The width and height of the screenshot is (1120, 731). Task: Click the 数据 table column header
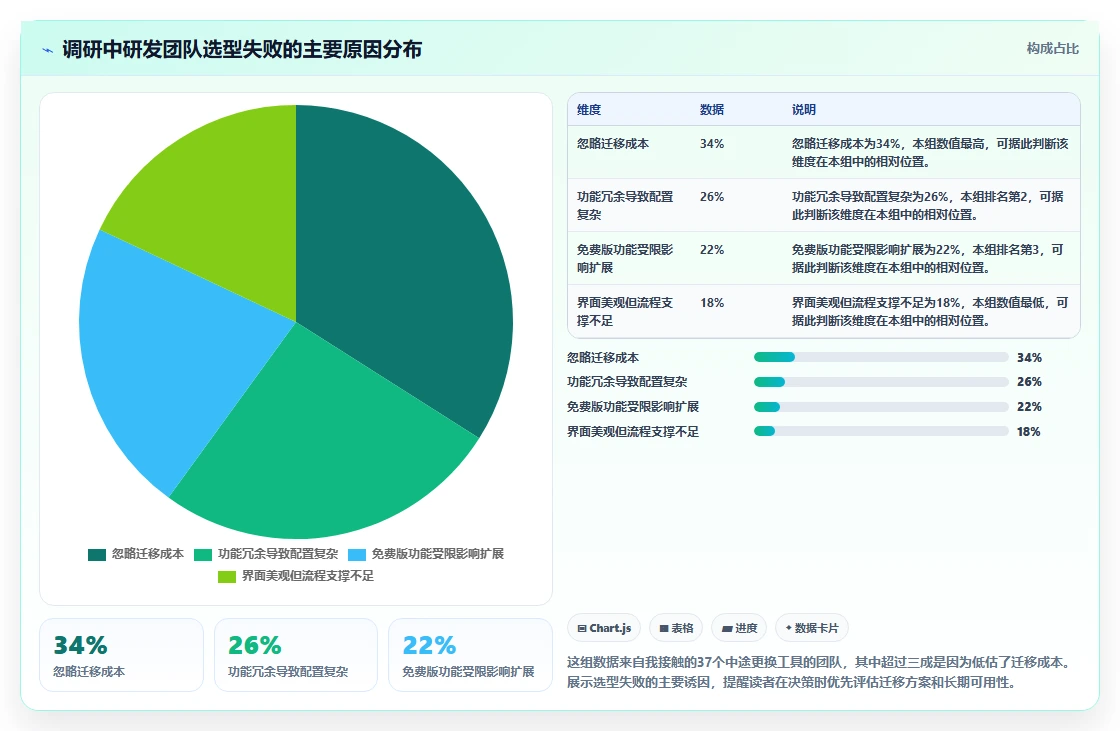tap(711, 109)
